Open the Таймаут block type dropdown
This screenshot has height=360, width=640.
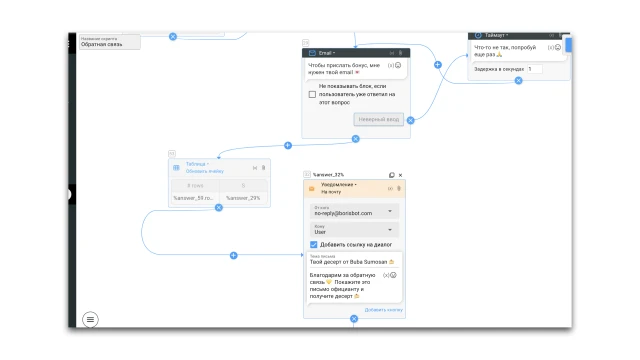[496, 36]
